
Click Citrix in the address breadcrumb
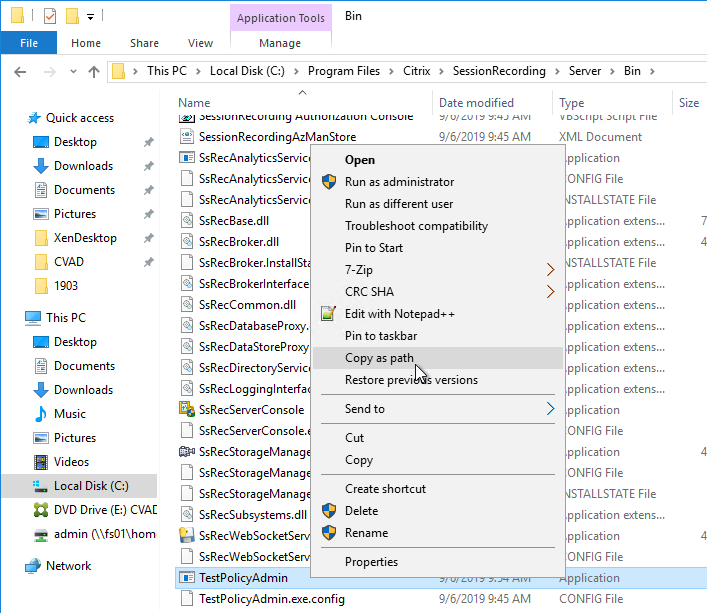[417, 71]
